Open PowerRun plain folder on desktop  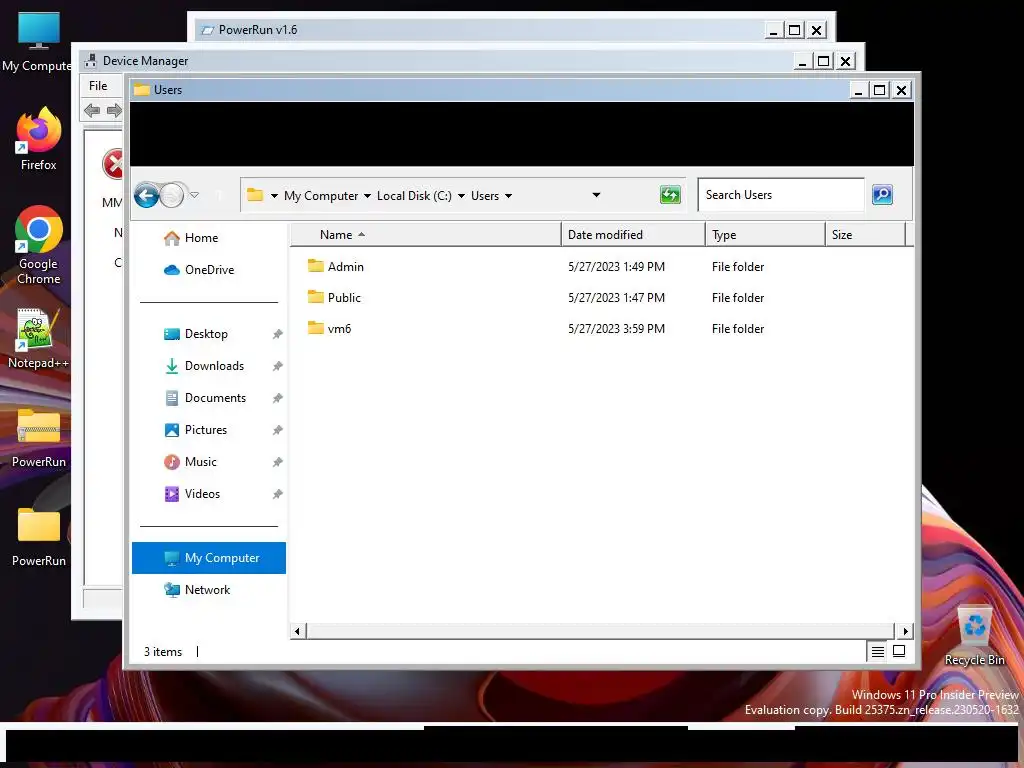39,537
